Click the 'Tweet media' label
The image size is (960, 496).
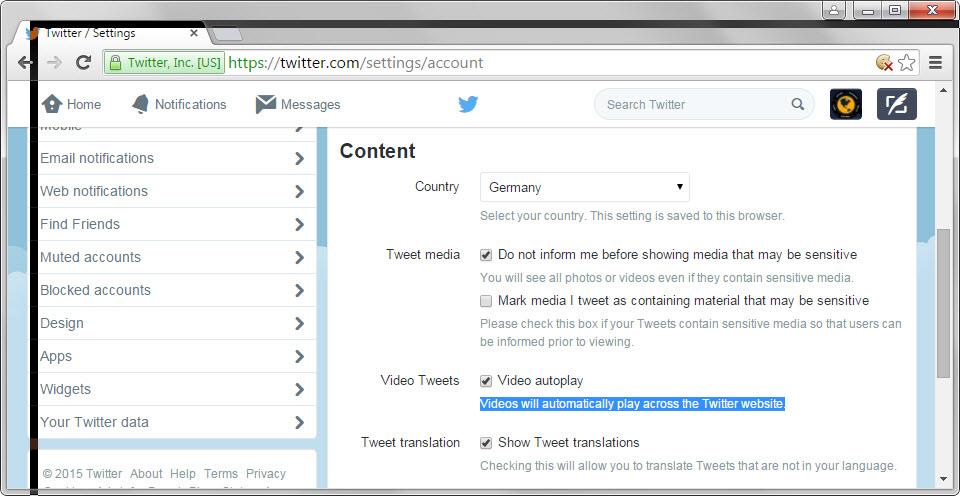pyautogui.click(x=423, y=255)
